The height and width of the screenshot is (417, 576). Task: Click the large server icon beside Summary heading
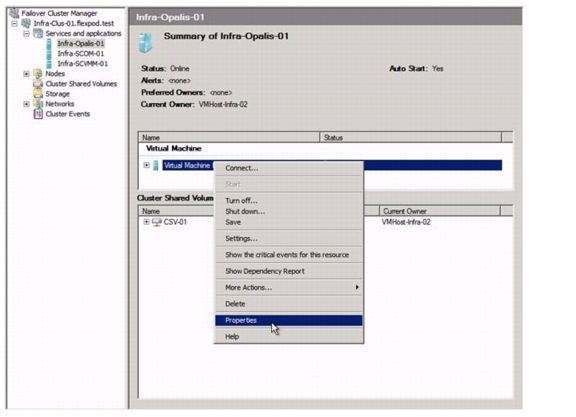[x=146, y=43]
